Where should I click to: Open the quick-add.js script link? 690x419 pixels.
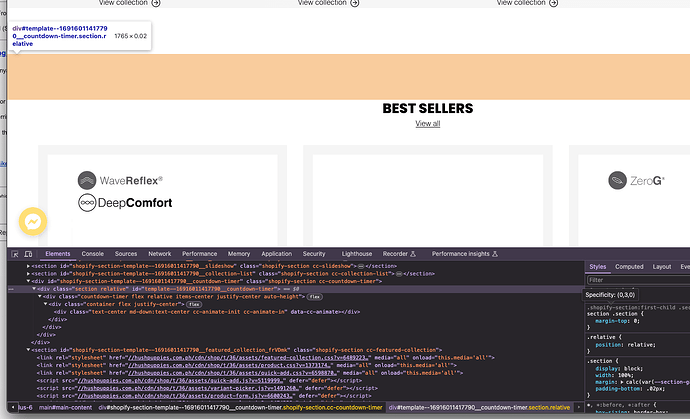[x=181, y=381]
